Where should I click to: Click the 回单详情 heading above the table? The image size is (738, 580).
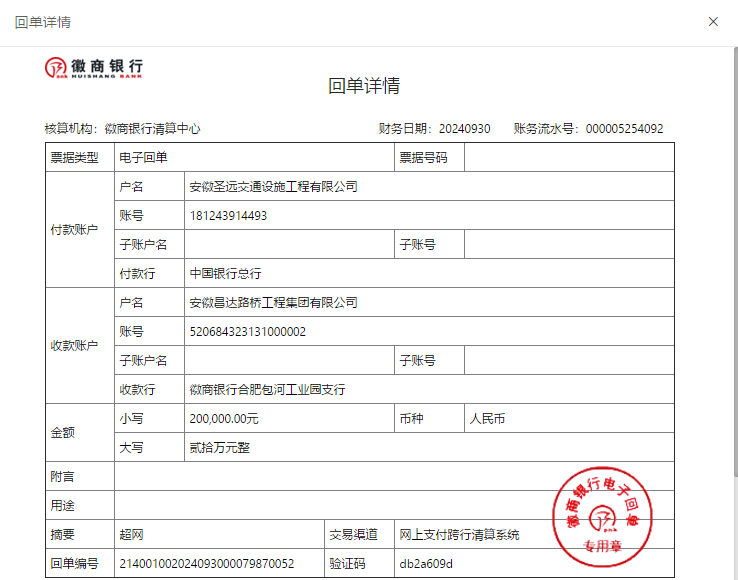coord(364,86)
